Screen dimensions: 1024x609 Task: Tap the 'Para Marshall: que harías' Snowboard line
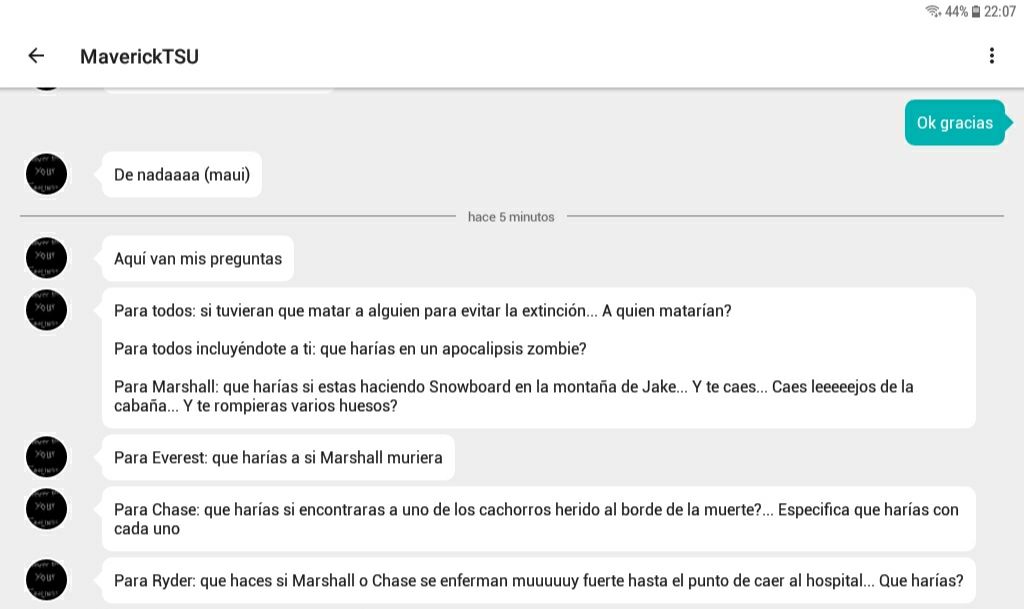513,396
